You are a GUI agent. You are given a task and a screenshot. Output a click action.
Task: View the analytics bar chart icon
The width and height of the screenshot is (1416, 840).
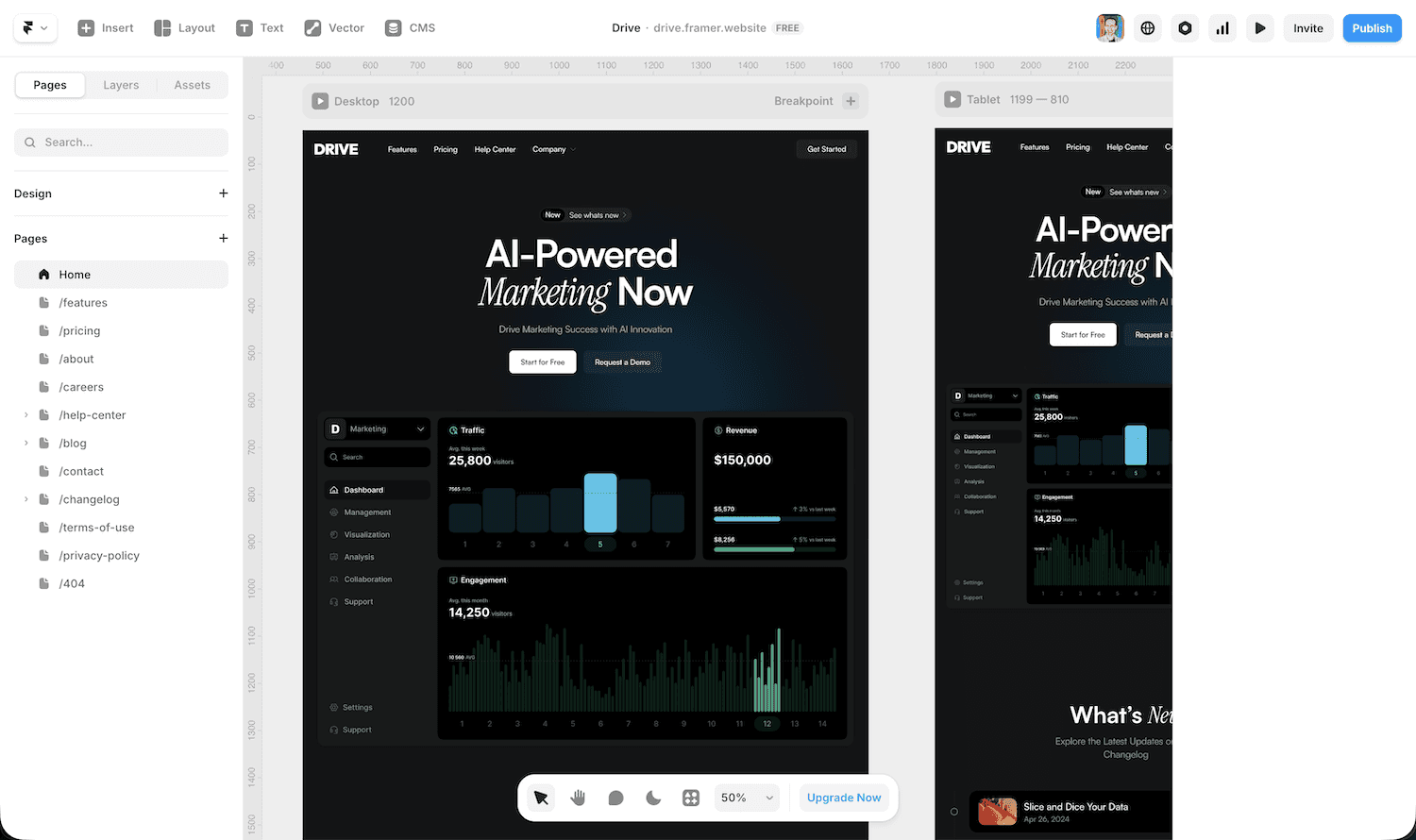[1222, 28]
